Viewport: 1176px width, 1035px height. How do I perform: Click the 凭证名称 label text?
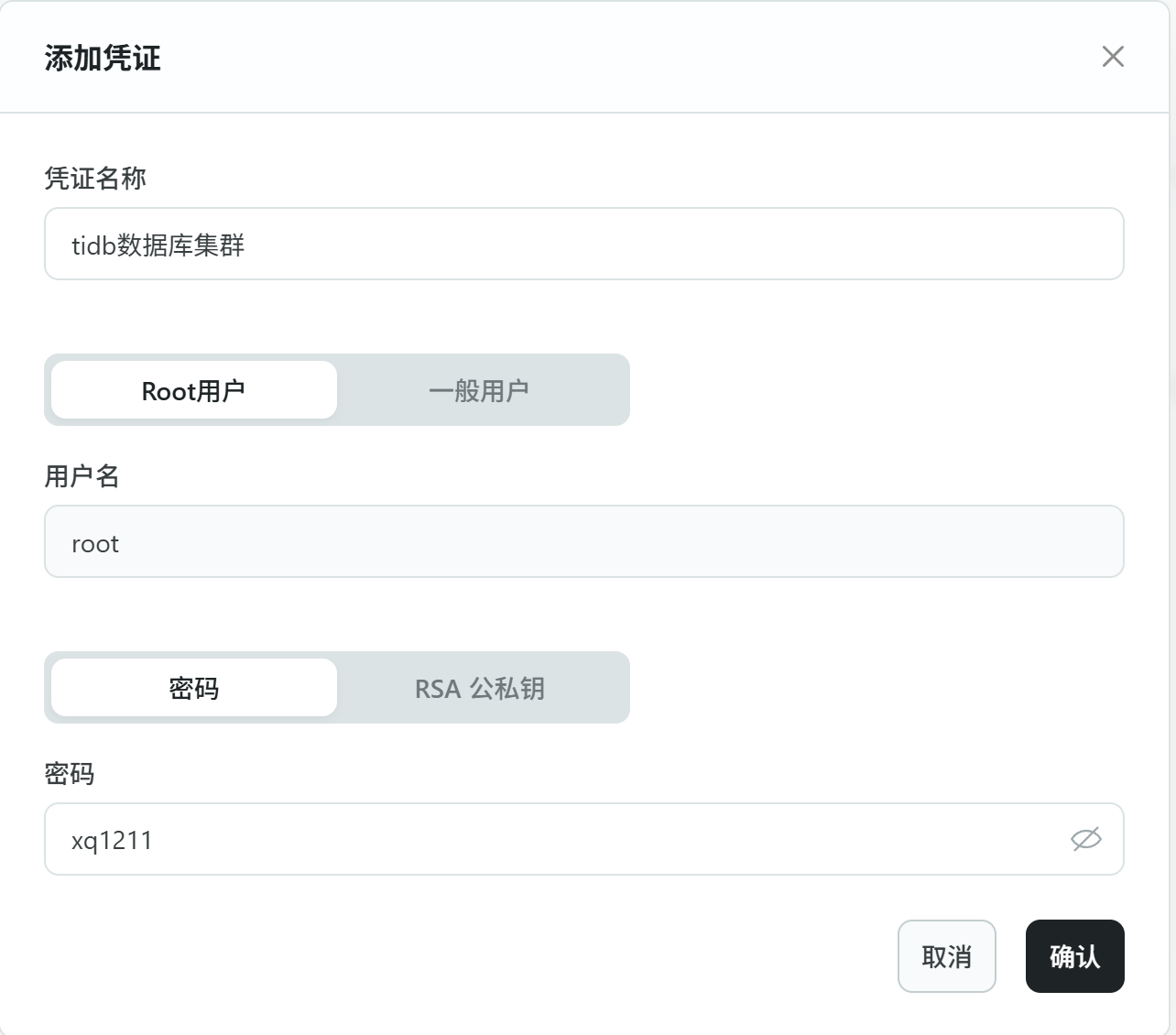pos(95,179)
